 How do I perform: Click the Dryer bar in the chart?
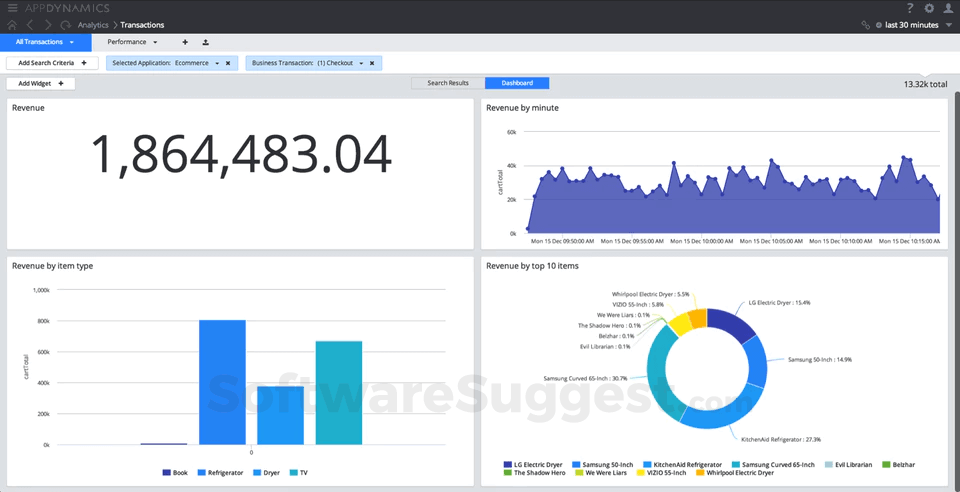(x=280, y=416)
